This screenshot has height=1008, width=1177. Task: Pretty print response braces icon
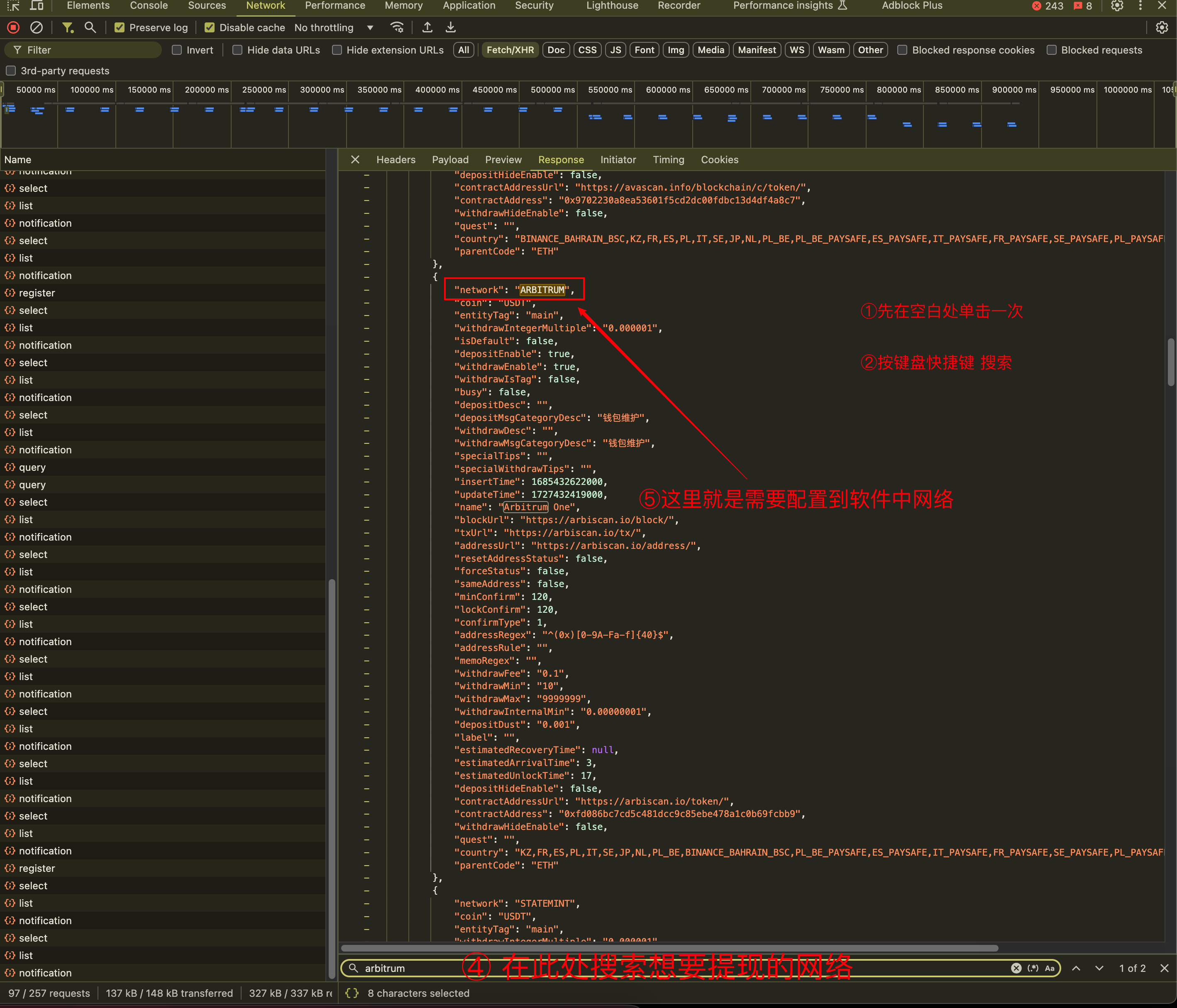[x=352, y=993]
